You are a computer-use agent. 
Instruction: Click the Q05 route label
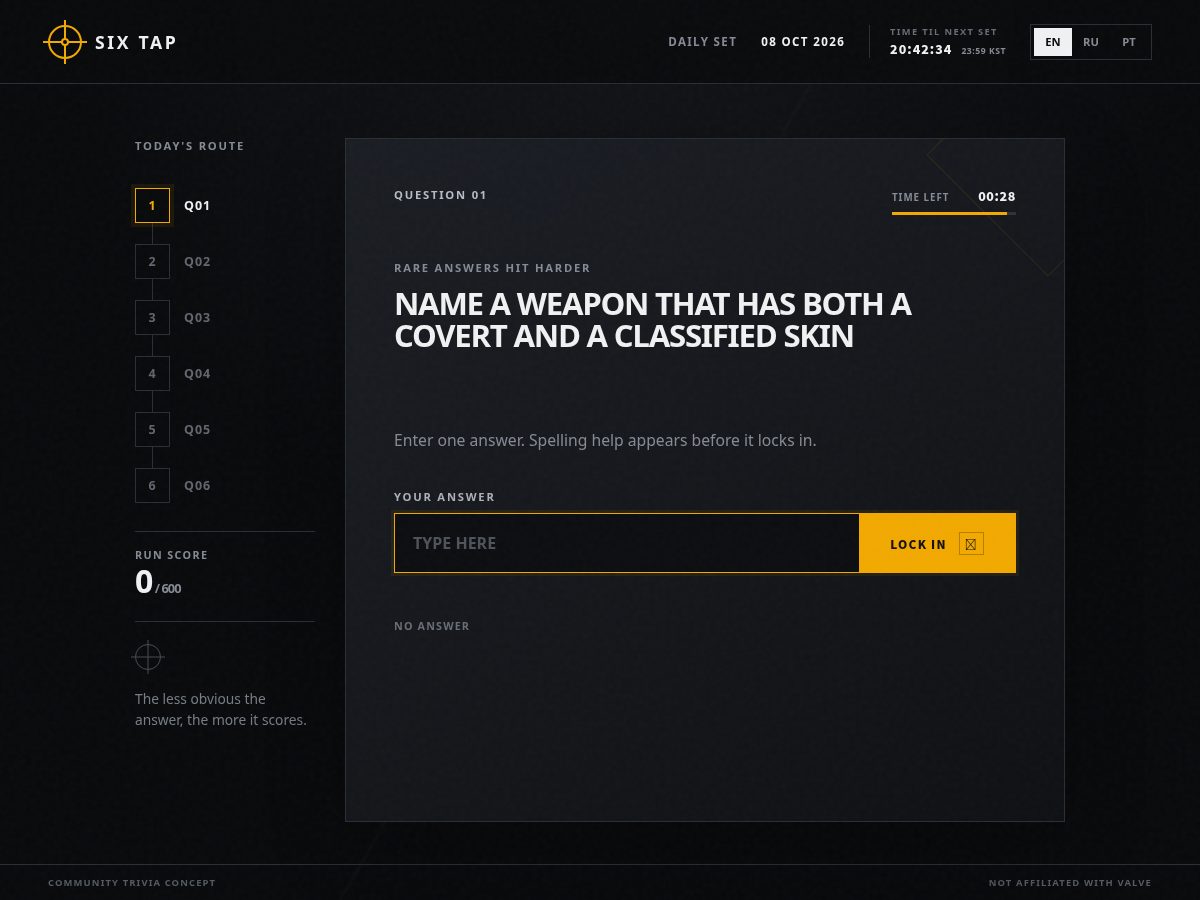[x=197, y=429]
